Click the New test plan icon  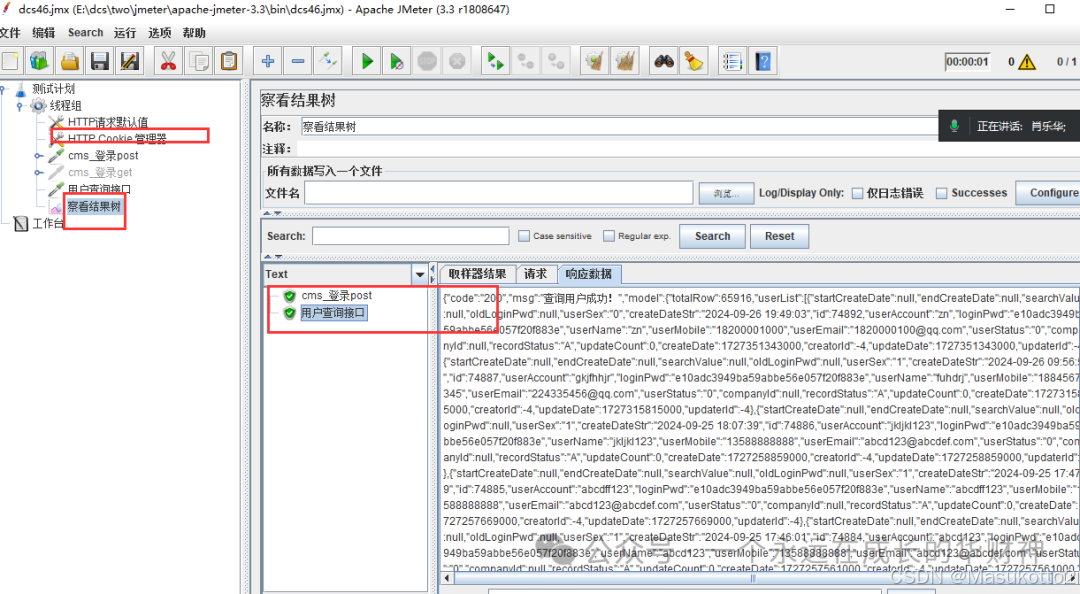[10, 61]
